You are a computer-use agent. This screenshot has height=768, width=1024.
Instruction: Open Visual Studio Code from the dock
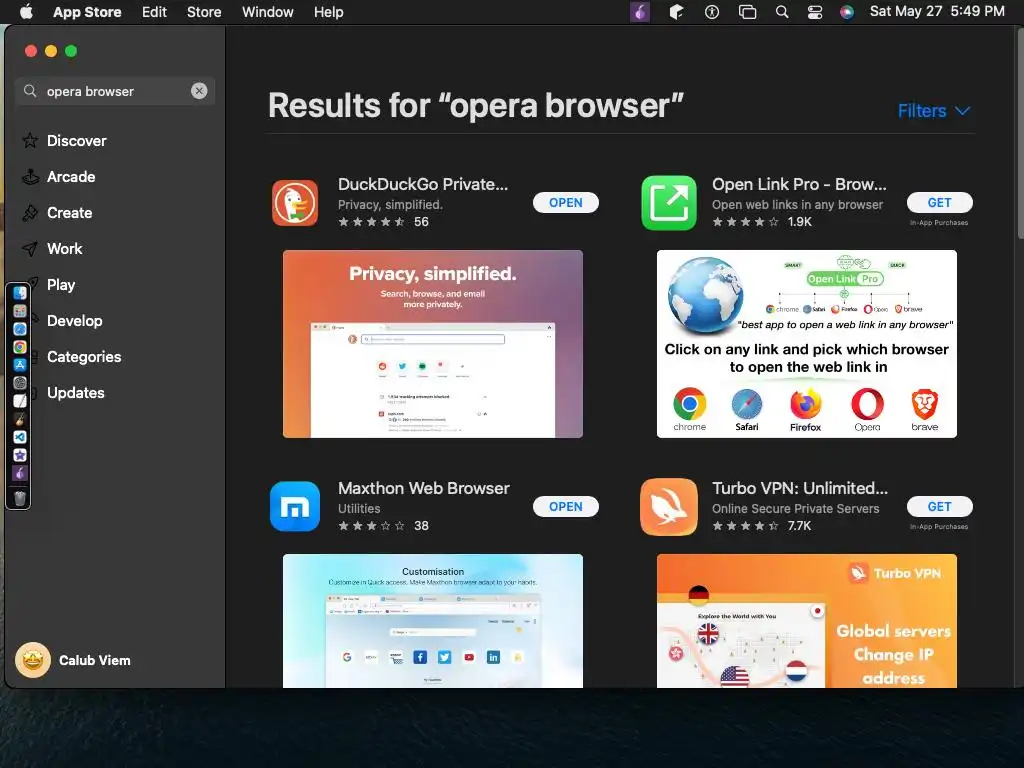point(20,437)
